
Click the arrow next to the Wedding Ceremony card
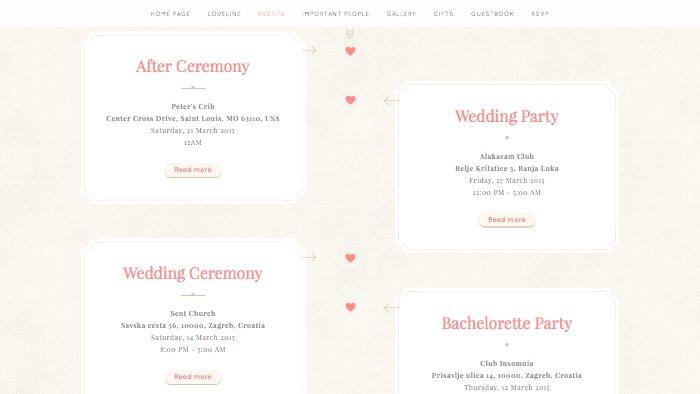coord(309,257)
